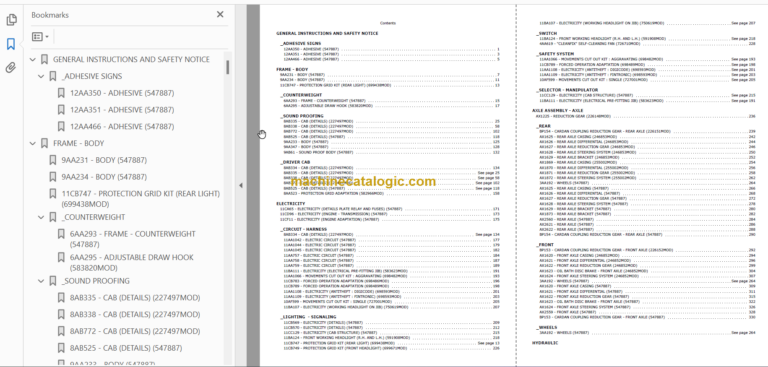Close the Bookmarks panel

pyautogui.click(x=220, y=15)
